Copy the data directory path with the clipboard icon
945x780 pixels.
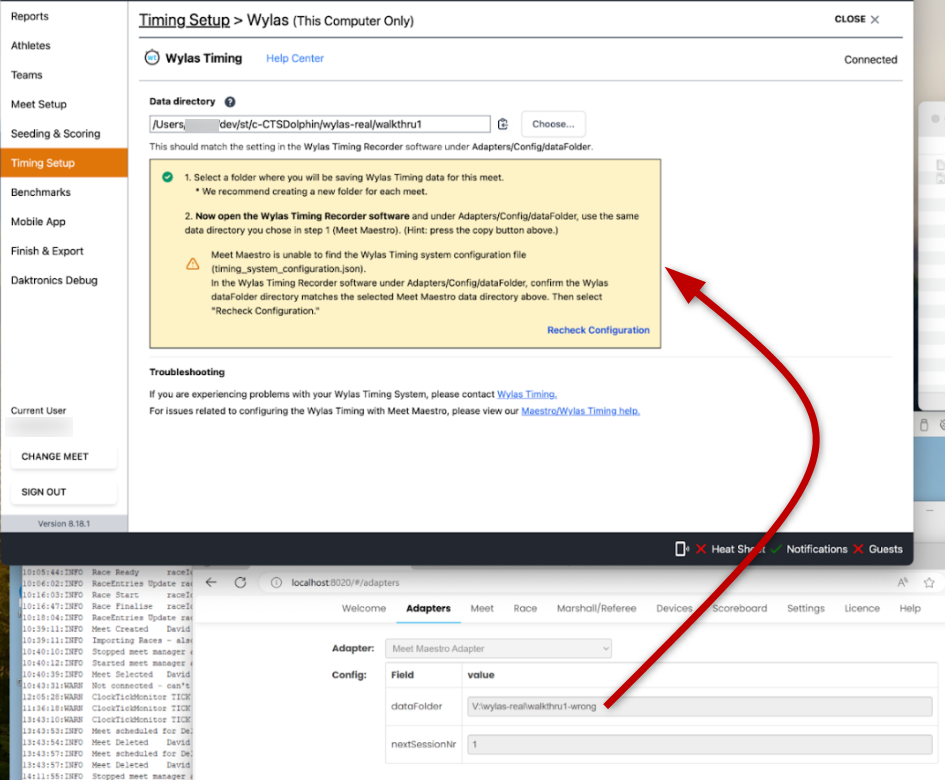pos(503,124)
